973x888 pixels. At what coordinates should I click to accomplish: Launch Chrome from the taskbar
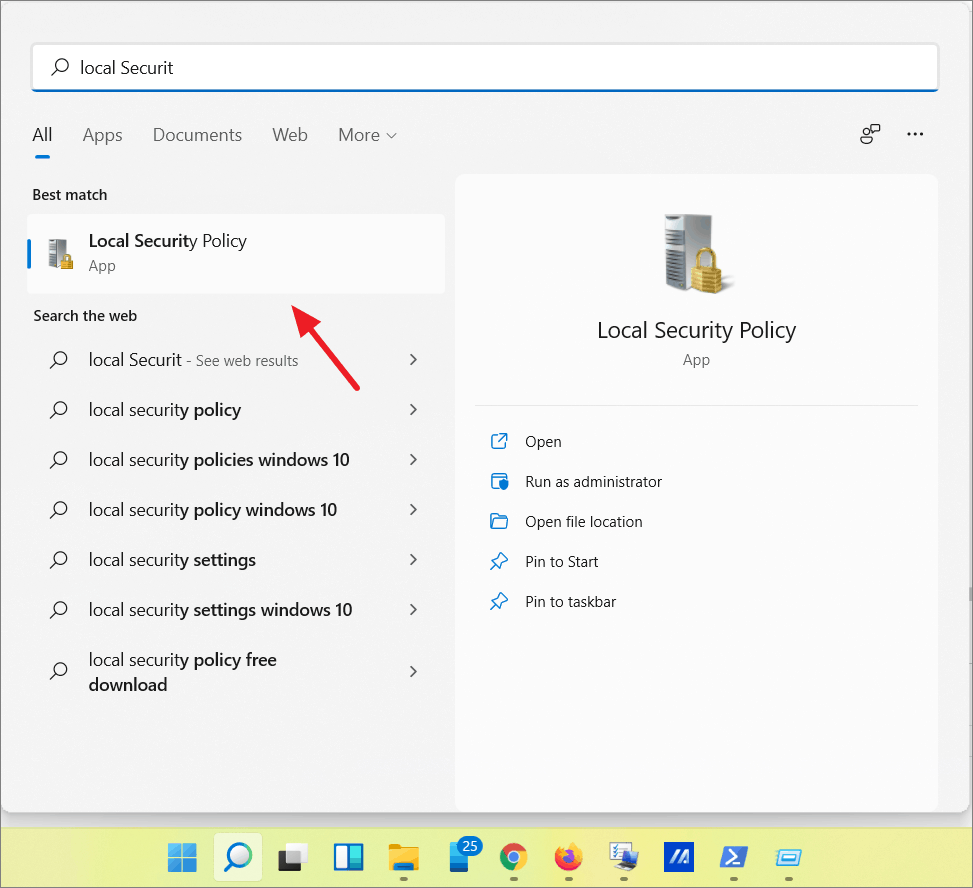[513, 858]
